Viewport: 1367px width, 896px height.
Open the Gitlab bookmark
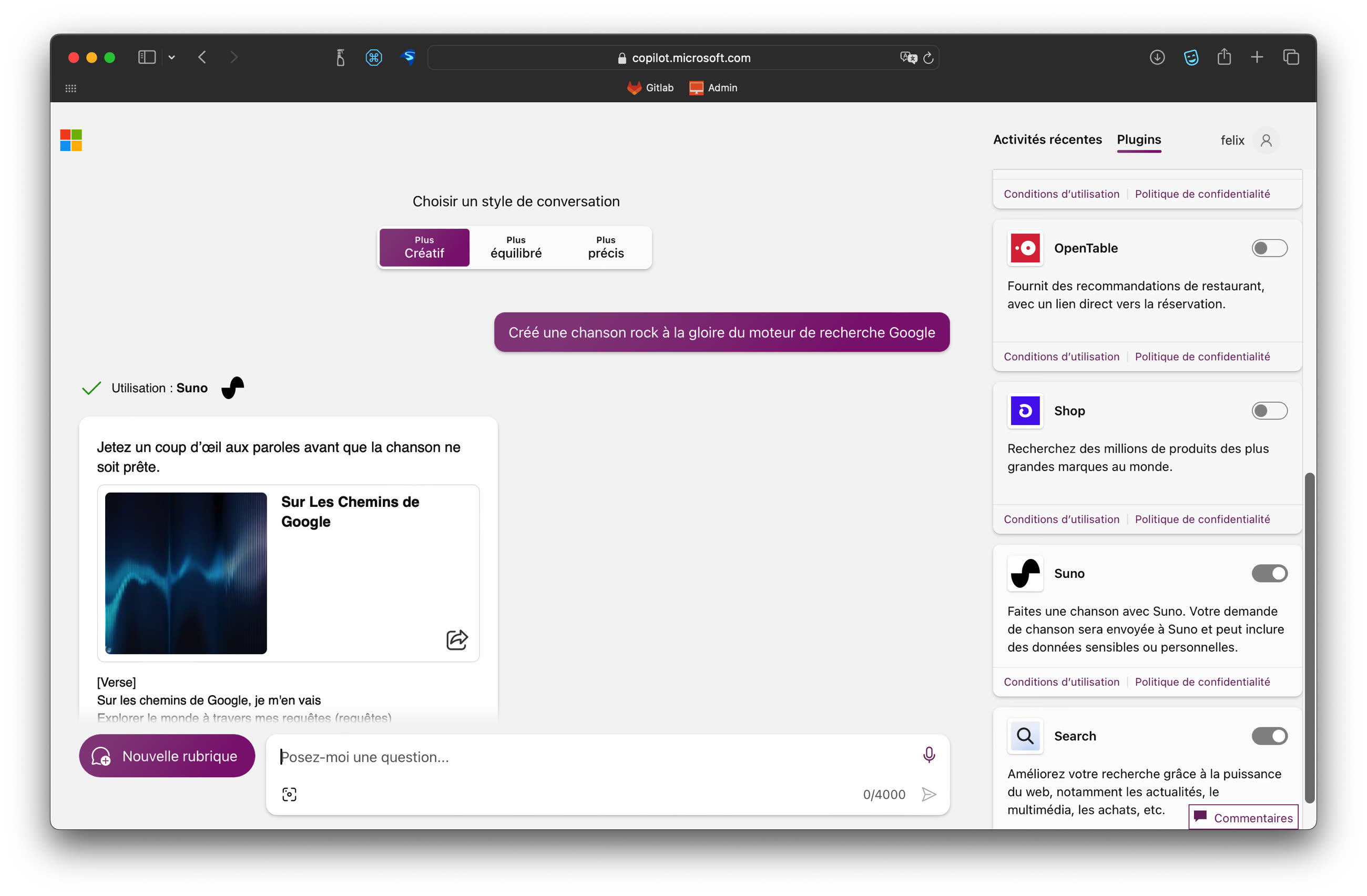point(650,88)
